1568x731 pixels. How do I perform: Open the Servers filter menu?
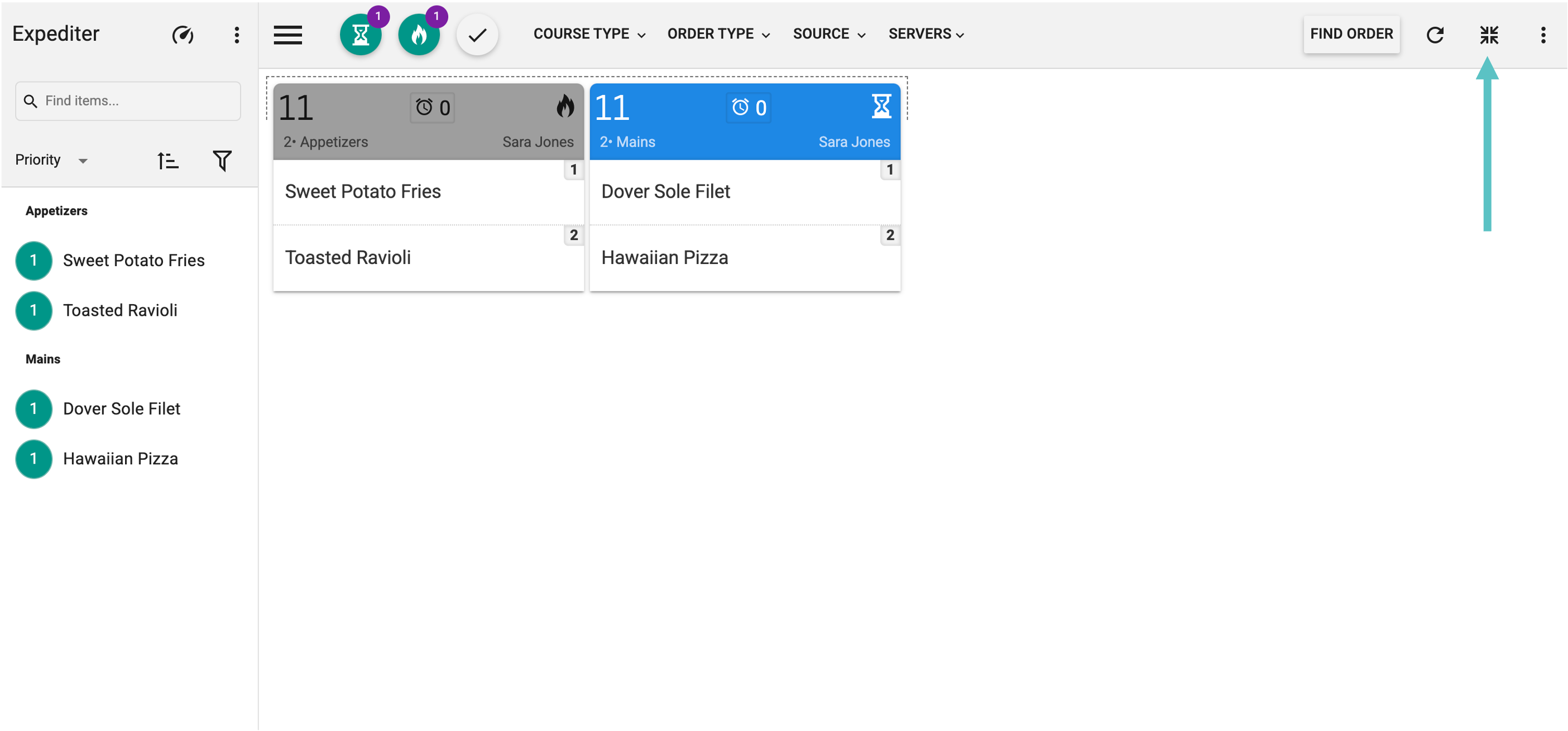coord(926,34)
